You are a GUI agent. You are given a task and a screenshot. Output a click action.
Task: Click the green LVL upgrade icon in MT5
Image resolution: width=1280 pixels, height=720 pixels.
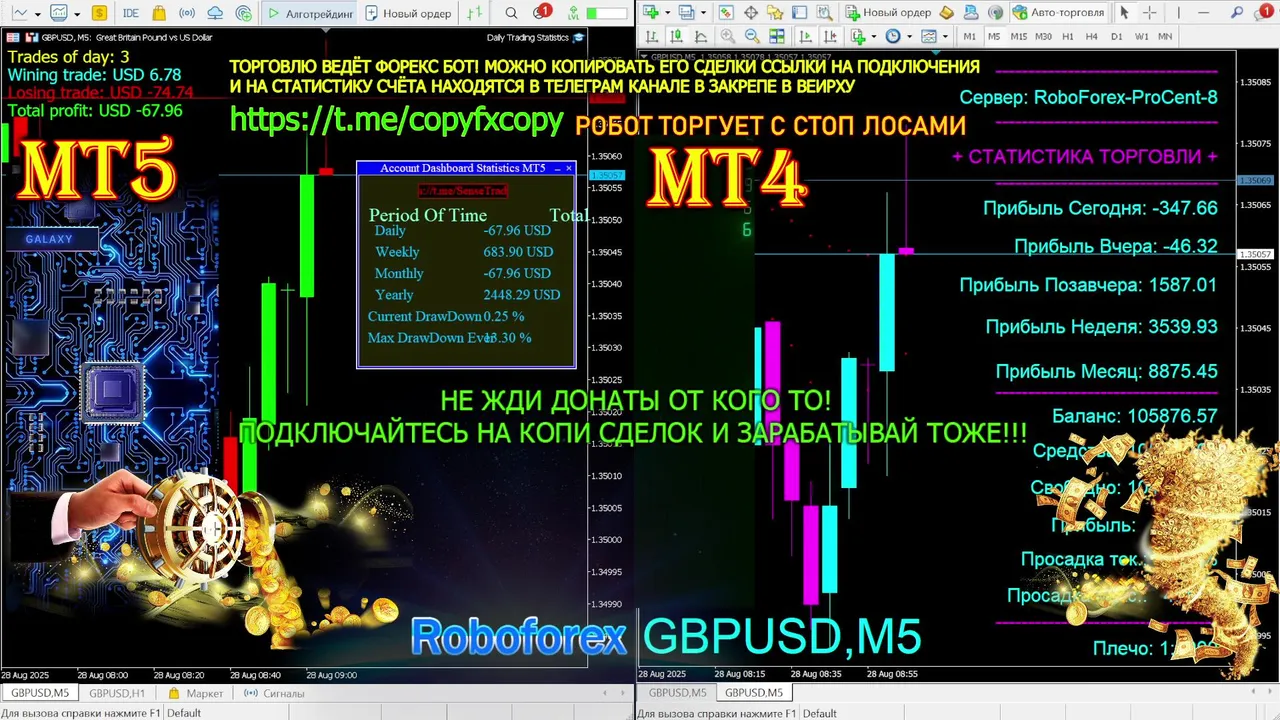[573, 13]
